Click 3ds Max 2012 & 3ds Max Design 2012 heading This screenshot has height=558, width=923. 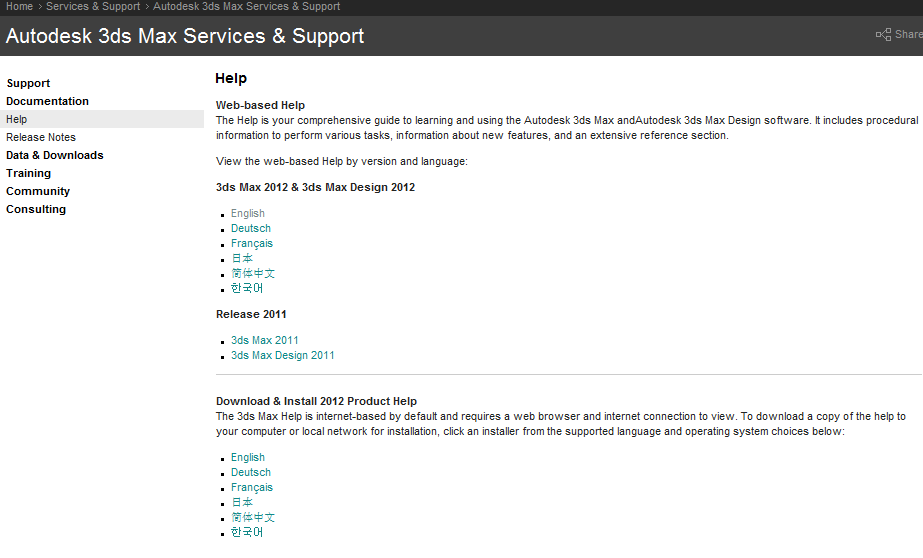[x=316, y=187]
